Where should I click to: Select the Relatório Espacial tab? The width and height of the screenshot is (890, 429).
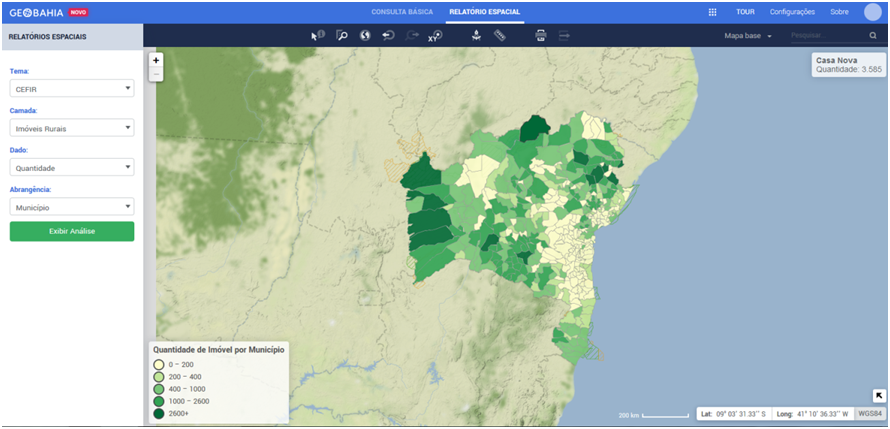click(x=485, y=12)
